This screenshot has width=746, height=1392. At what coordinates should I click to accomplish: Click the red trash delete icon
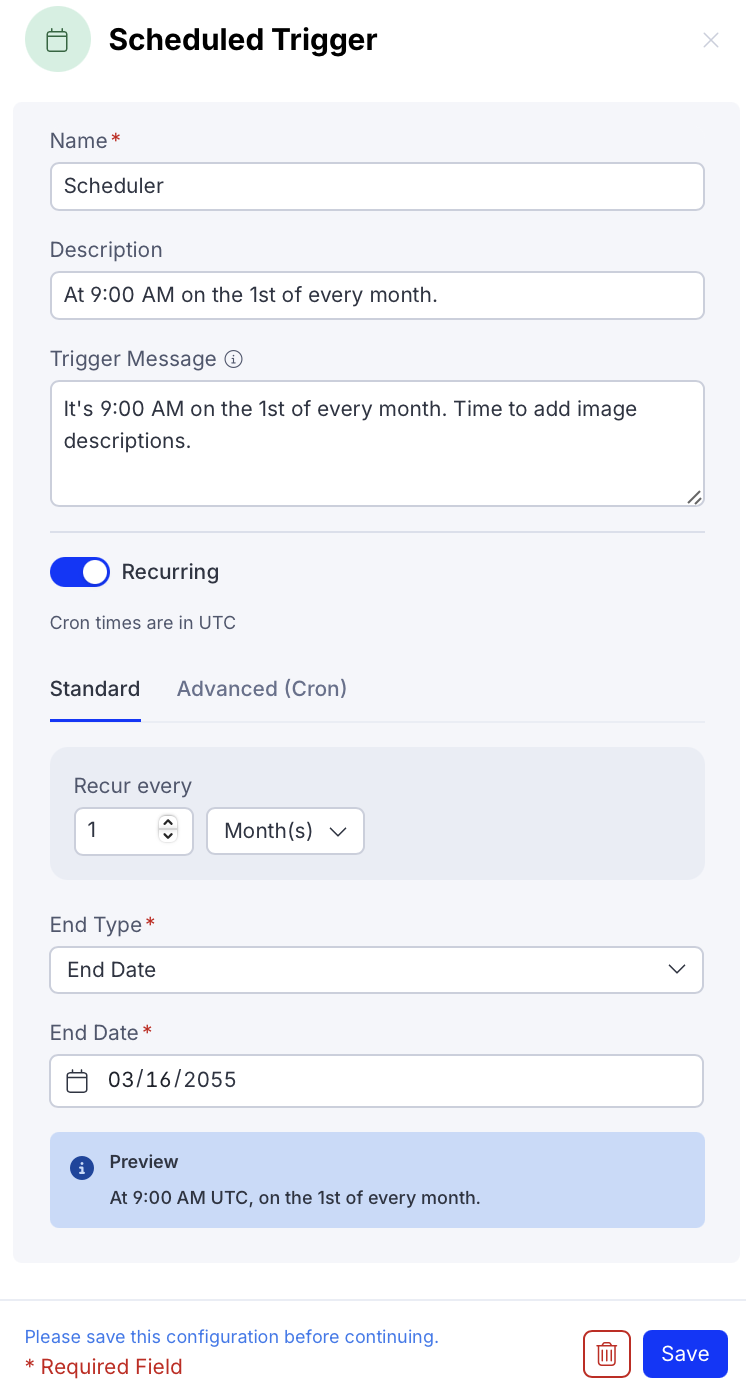click(x=606, y=1354)
